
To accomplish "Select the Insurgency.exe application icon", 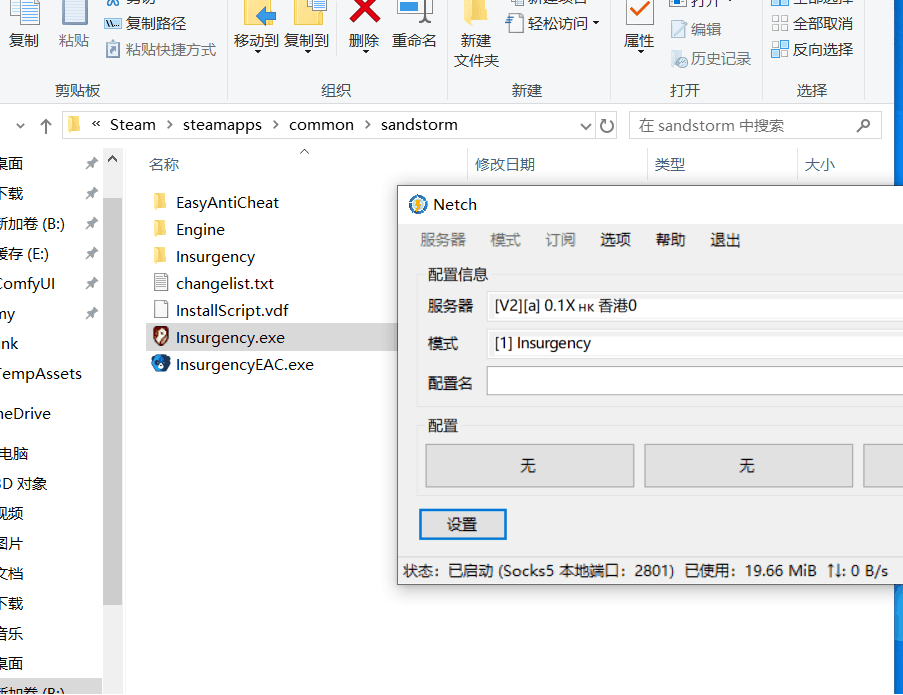I will click(x=161, y=337).
